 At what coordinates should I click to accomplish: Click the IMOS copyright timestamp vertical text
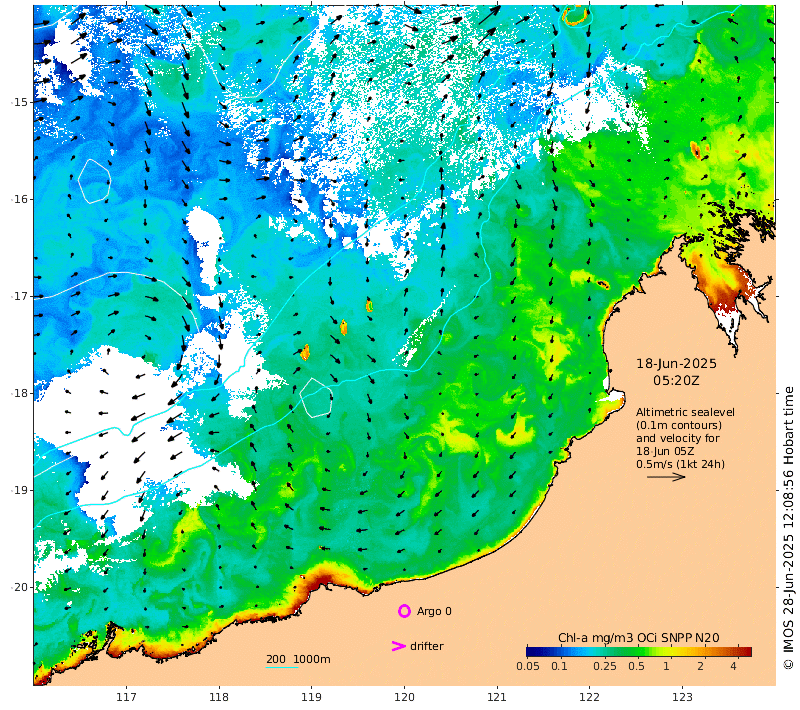(789, 528)
